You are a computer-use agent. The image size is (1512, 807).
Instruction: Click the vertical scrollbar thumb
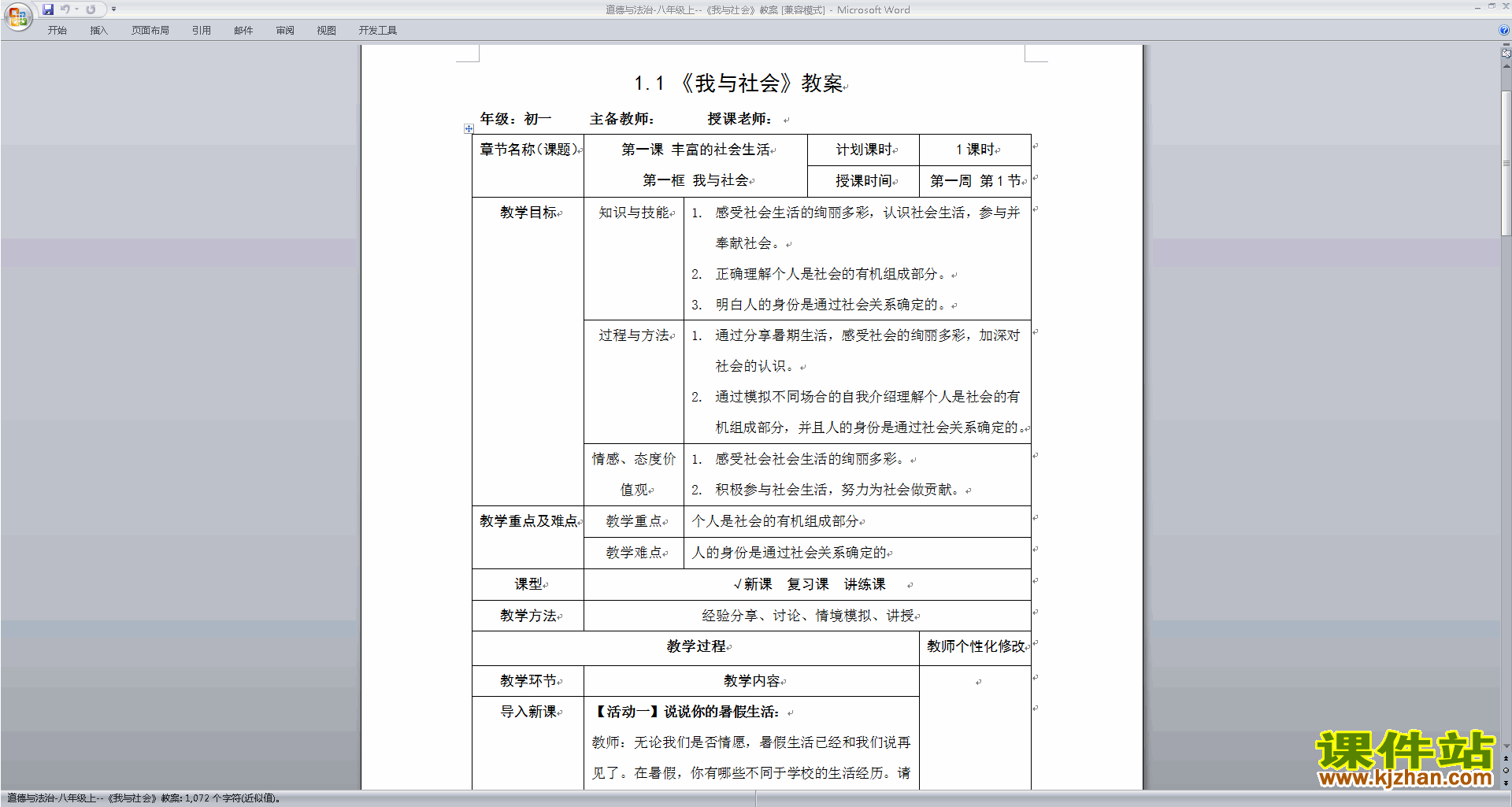tap(1506, 163)
